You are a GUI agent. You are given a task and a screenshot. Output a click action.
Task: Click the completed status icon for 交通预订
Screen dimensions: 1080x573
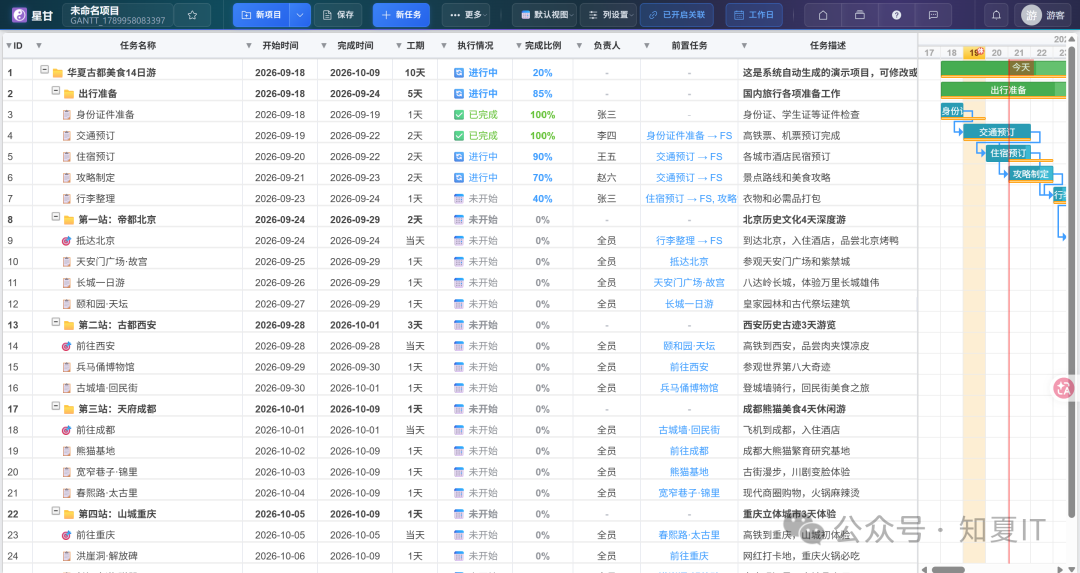point(459,136)
